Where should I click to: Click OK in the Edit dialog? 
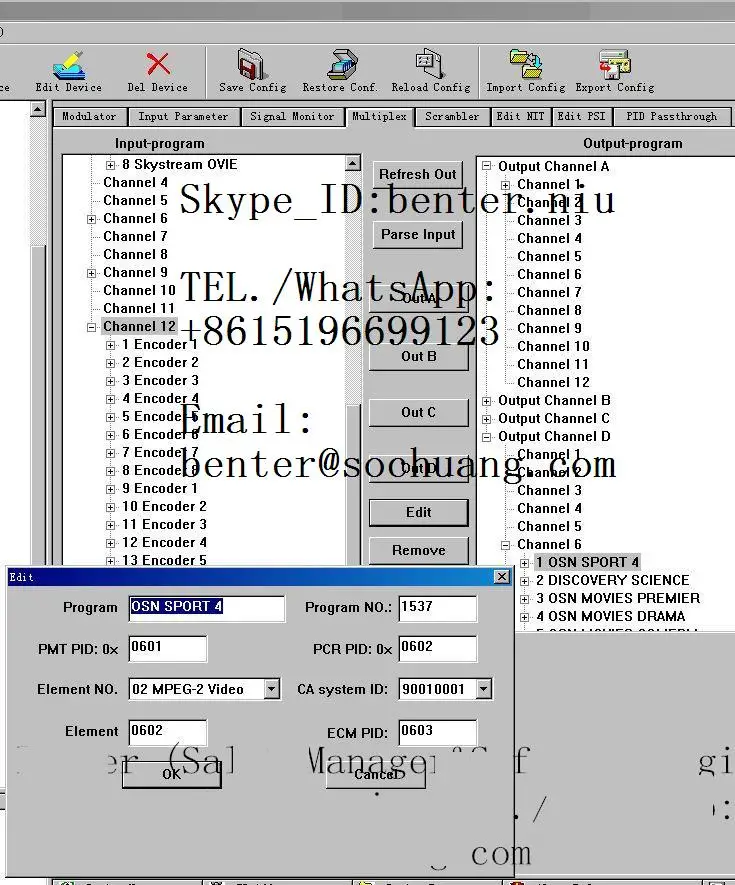[x=172, y=774]
